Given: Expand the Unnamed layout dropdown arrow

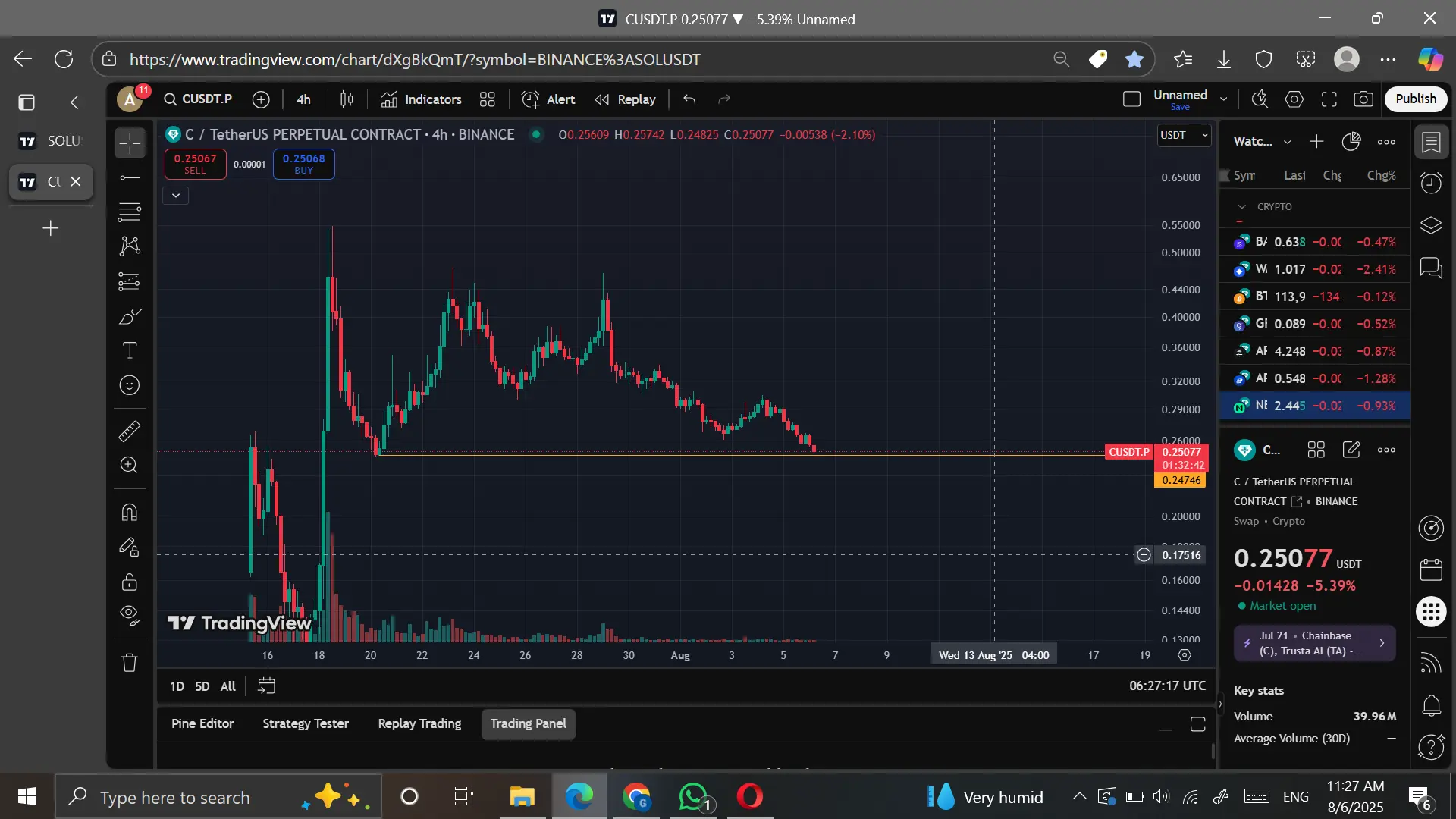Looking at the screenshot, I should [1223, 99].
